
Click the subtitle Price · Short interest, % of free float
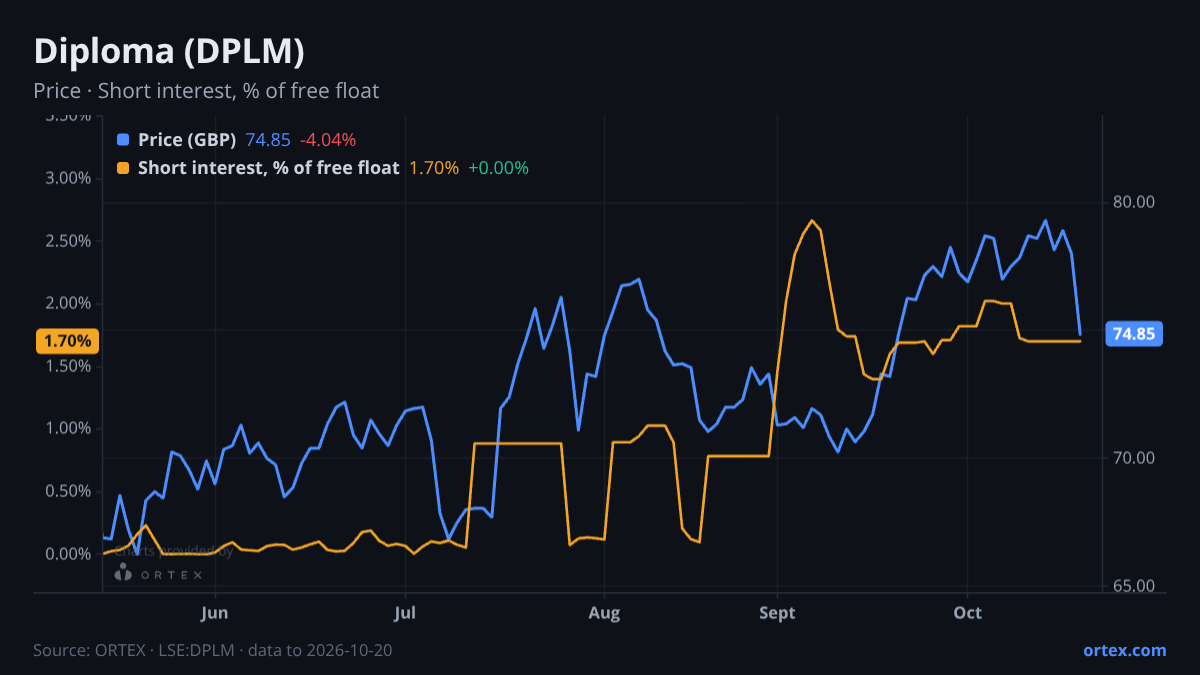[206, 91]
